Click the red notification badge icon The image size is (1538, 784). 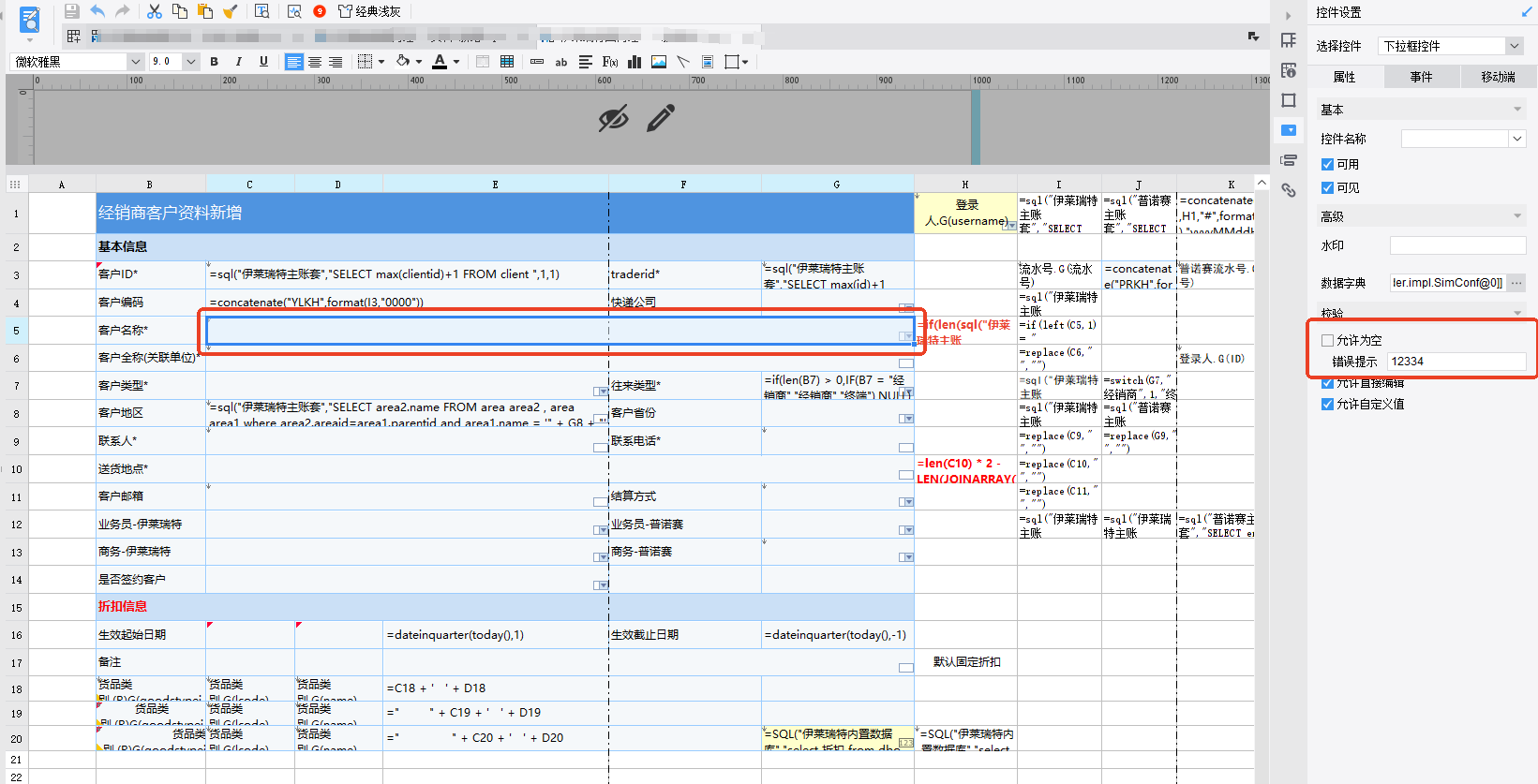320,11
